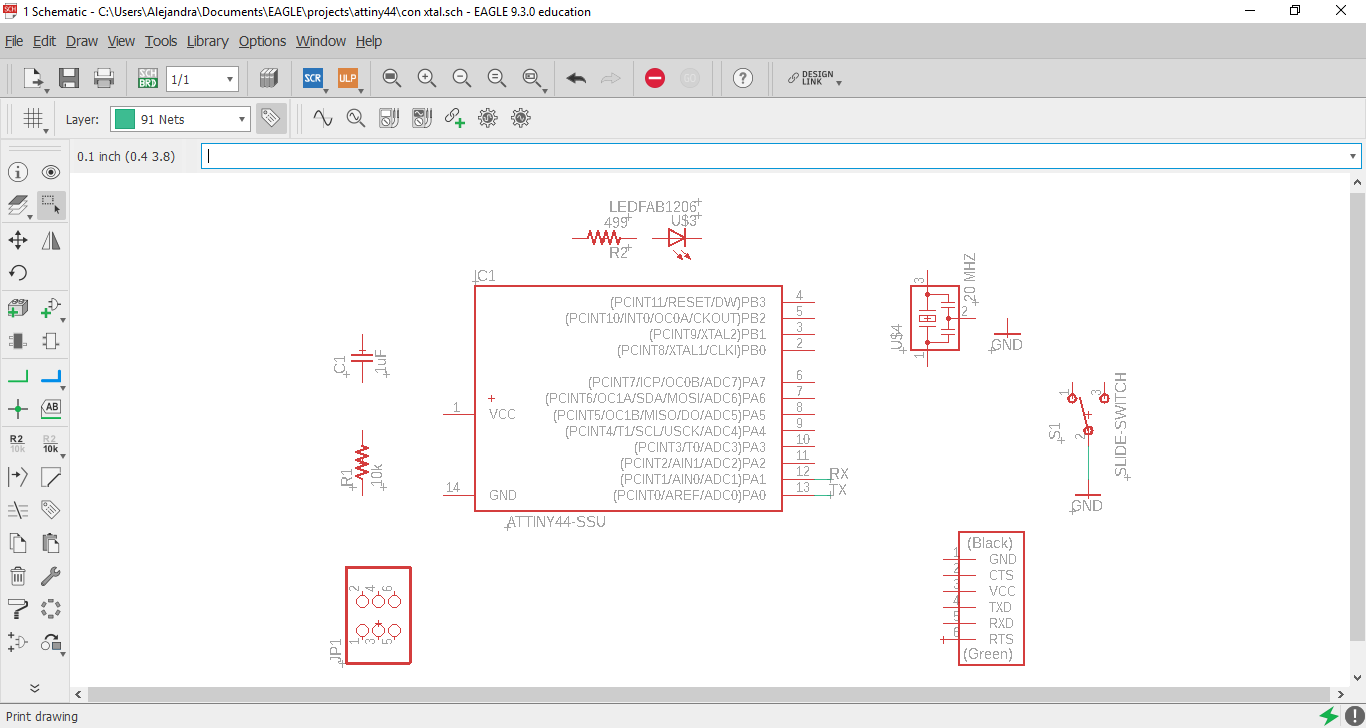Open the SCR script icon
This screenshot has width=1366, height=728.
tap(313, 78)
